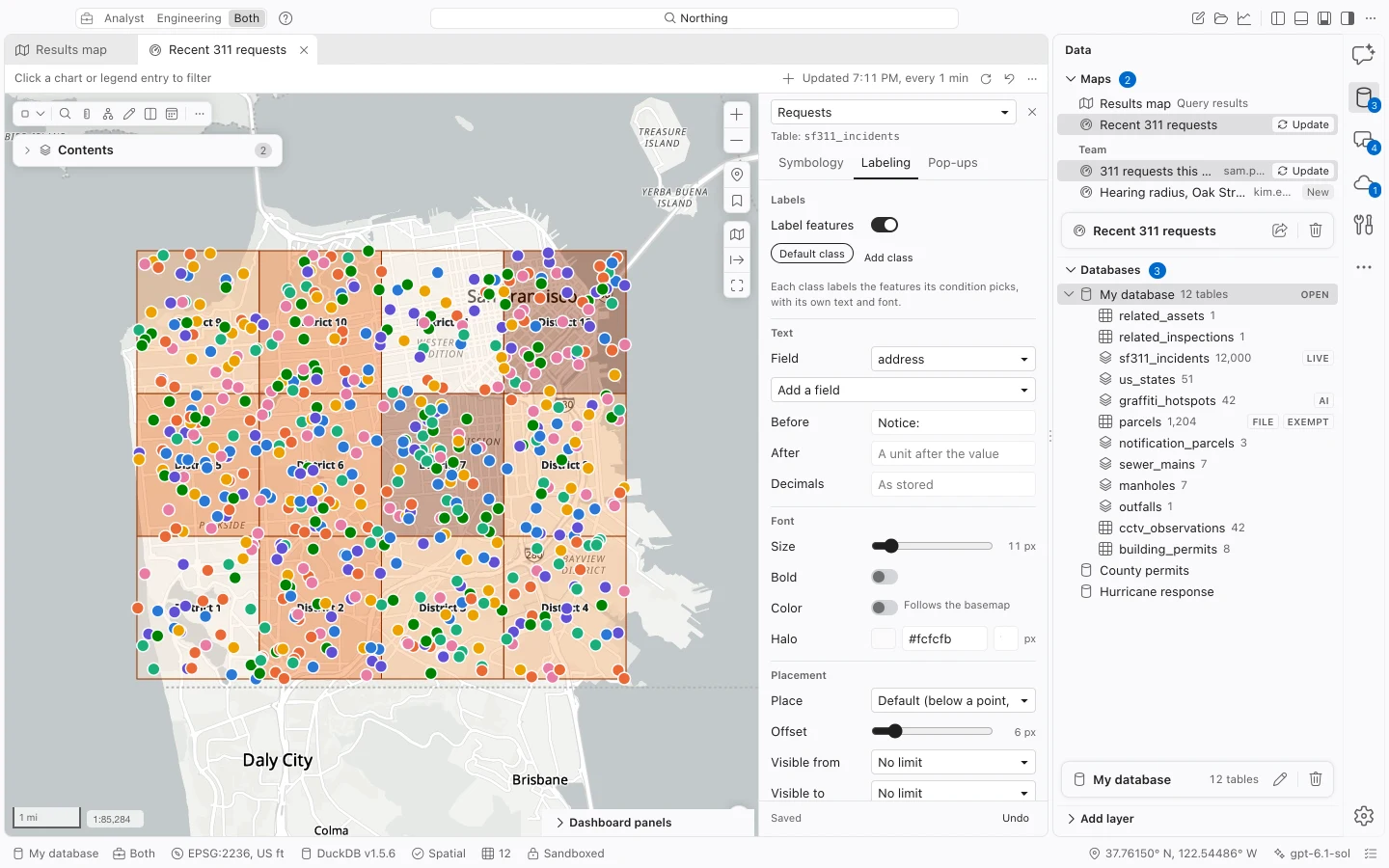Image resolution: width=1389 pixels, height=868 pixels.
Task: Click the Add layer button
Action: coord(1100,819)
